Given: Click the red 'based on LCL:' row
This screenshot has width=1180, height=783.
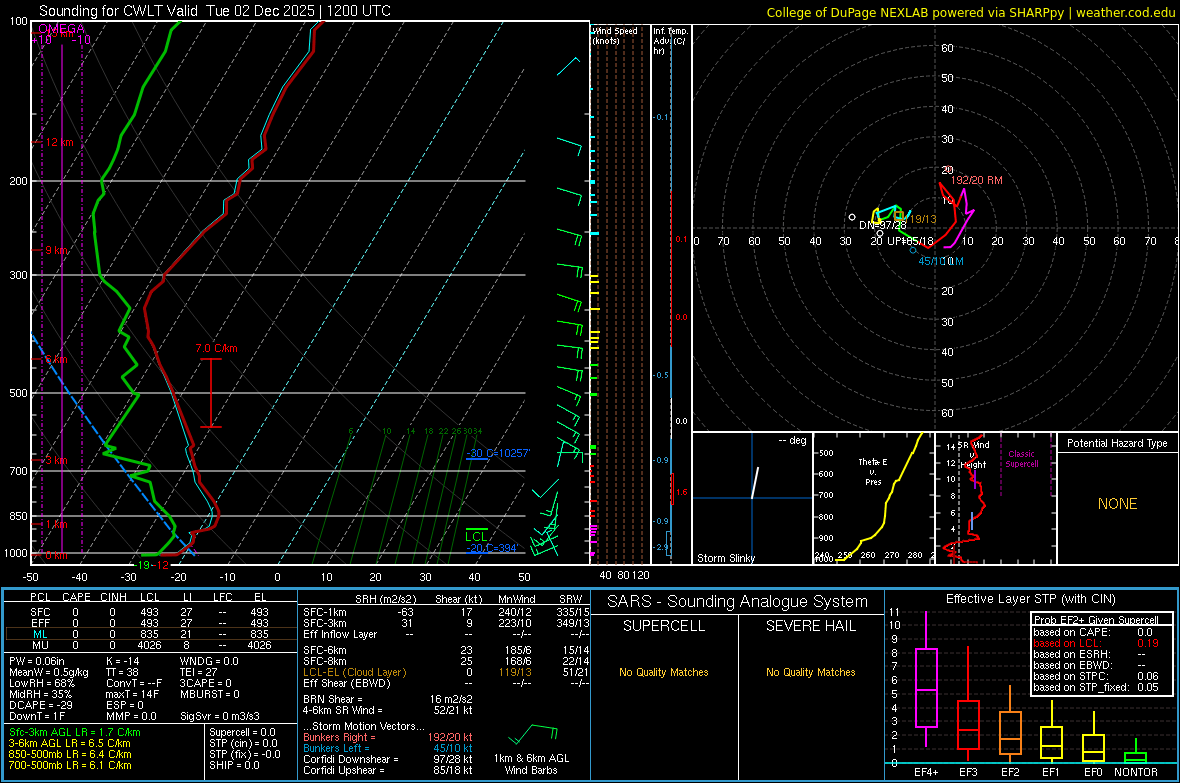Looking at the screenshot, I should [1096, 643].
